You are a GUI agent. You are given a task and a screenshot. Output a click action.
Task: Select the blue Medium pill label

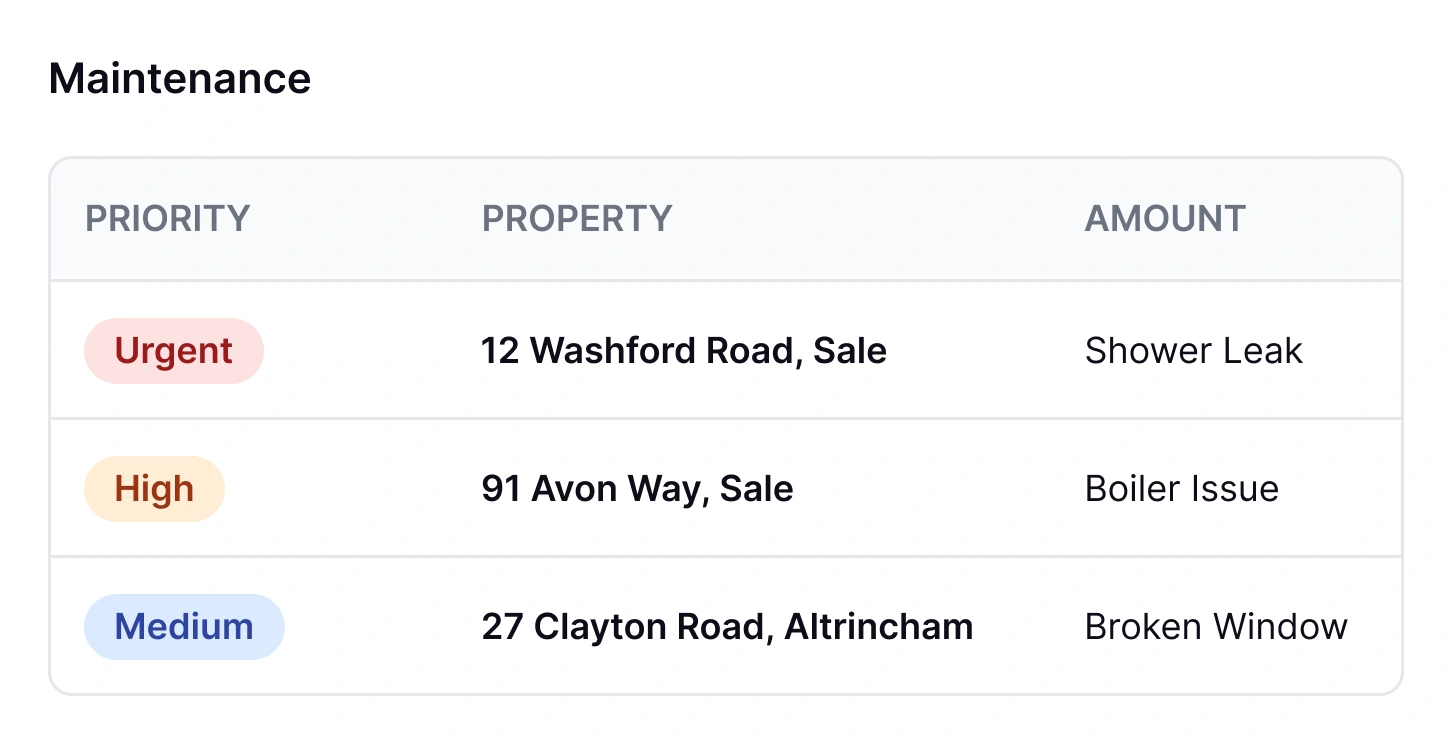[x=184, y=626]
